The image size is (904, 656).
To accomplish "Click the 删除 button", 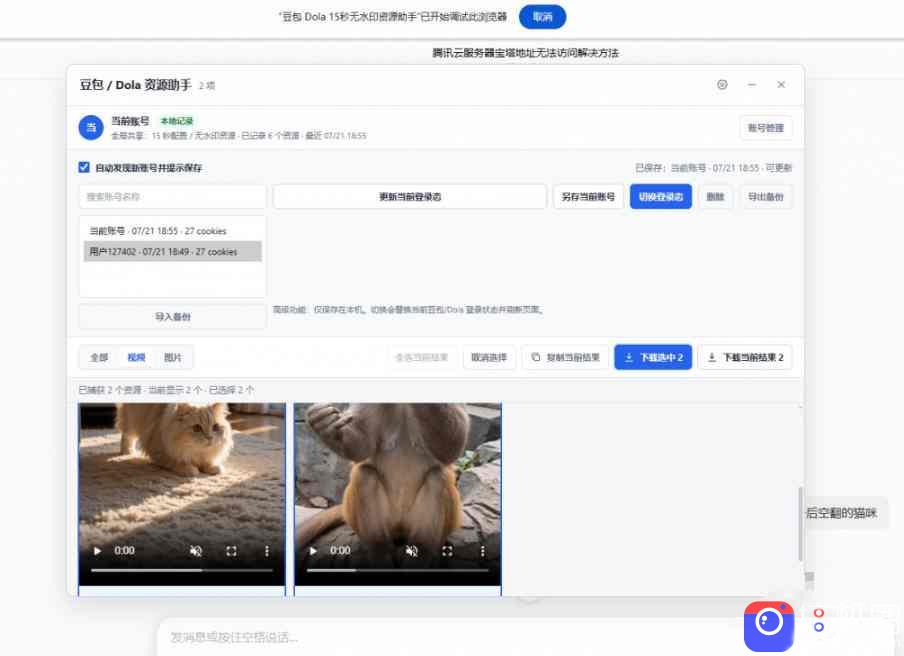I will [715, 197].
